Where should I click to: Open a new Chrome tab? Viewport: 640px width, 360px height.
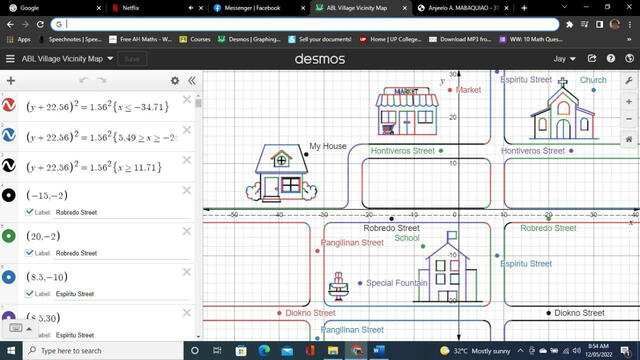524,8
